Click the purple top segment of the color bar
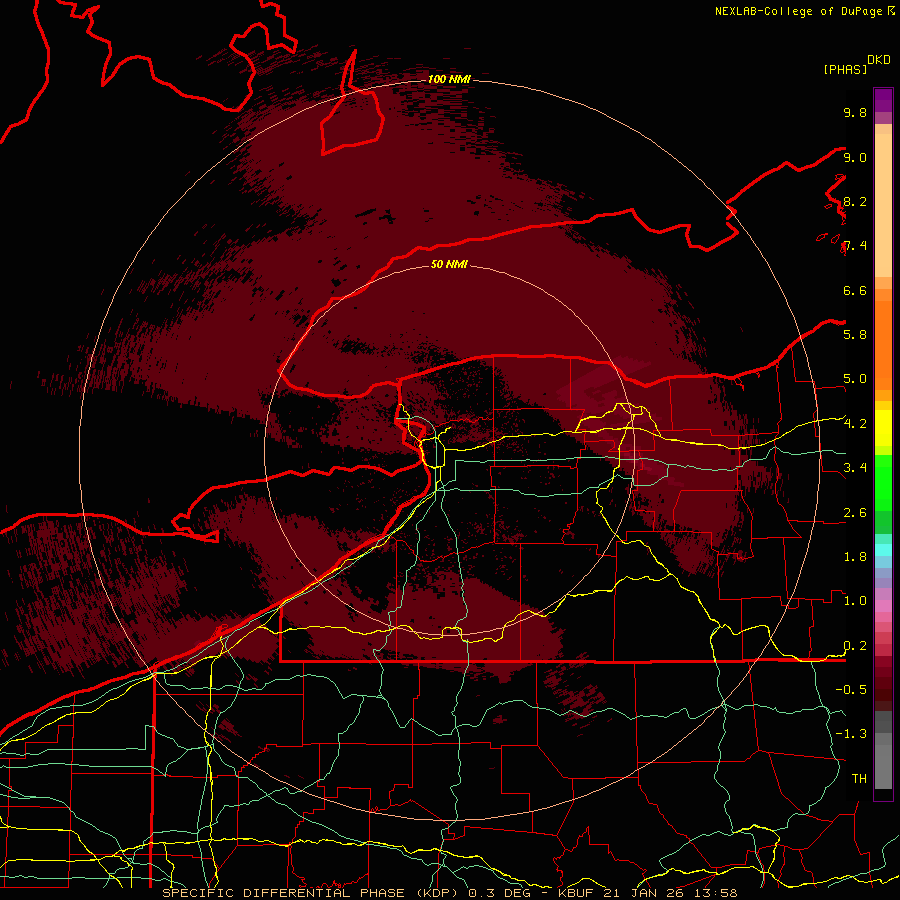Viewport: 900px width, 900px height. pos(883,100)
